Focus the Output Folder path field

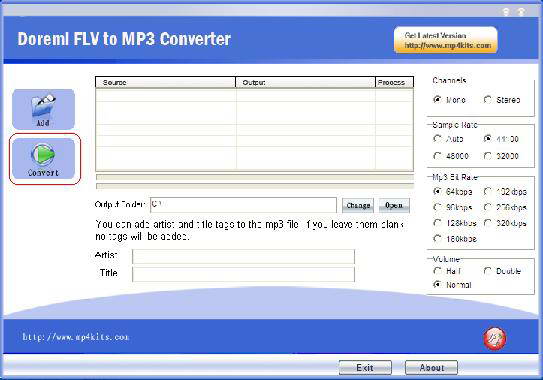point(243,205)
